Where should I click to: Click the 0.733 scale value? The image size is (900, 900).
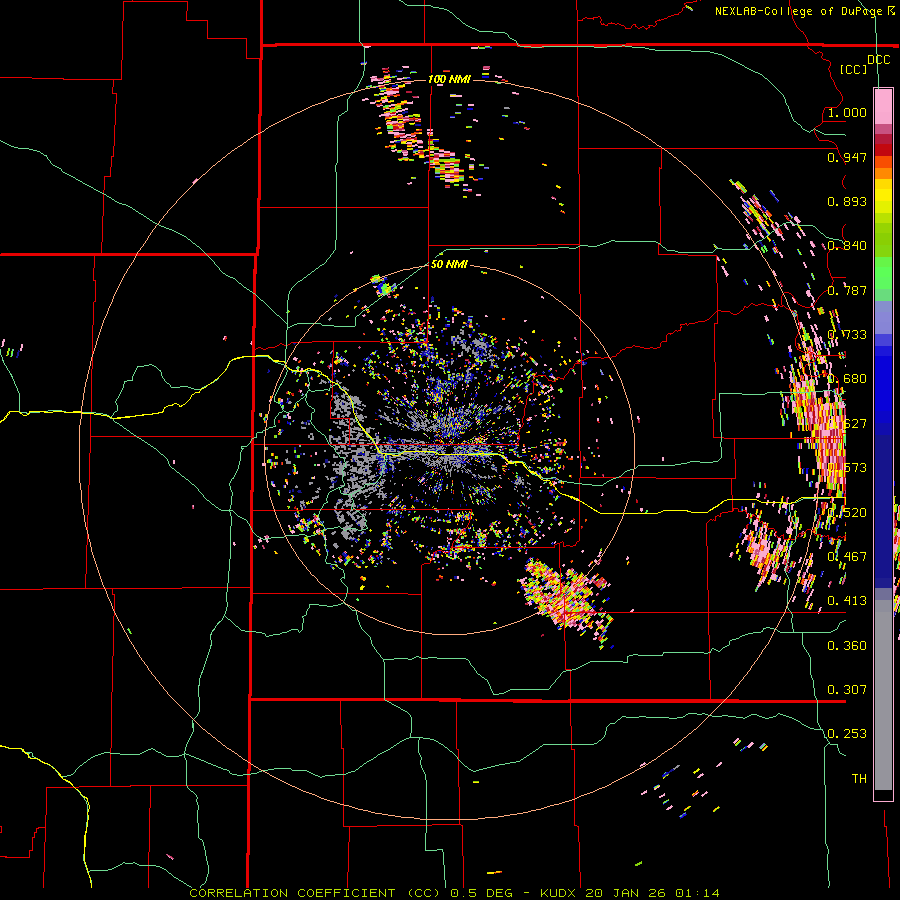click(847, 334)
